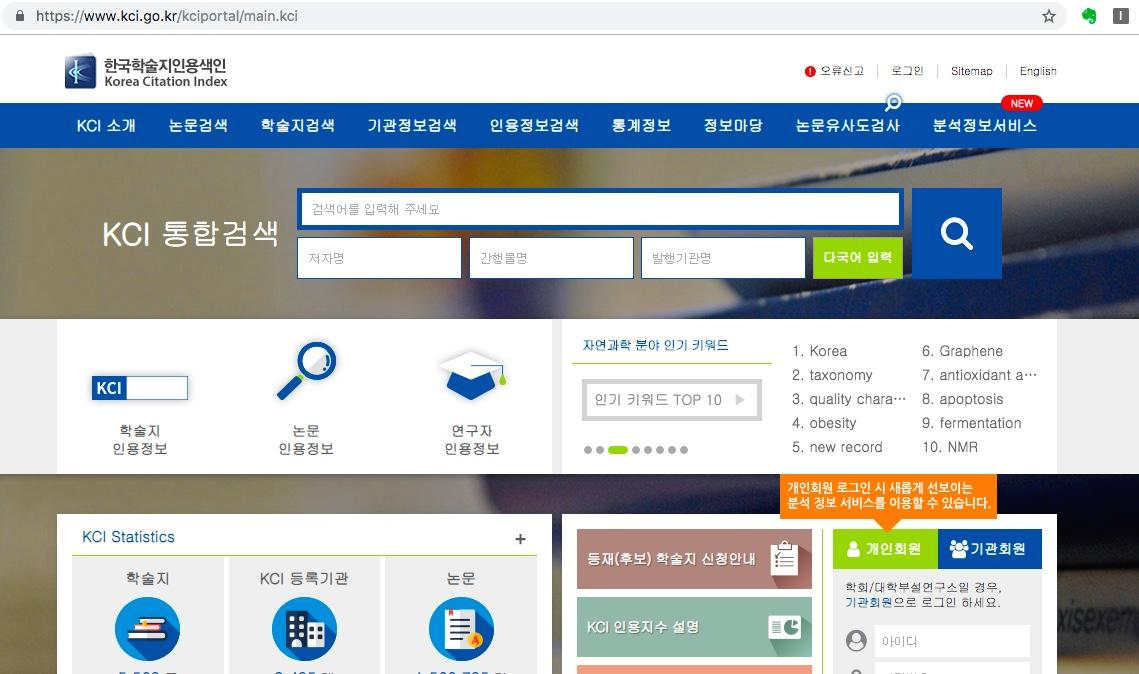Screen dimensions: 1139x674
Task: Select the active green carousel indicator
Action: [x=617, y=450]
